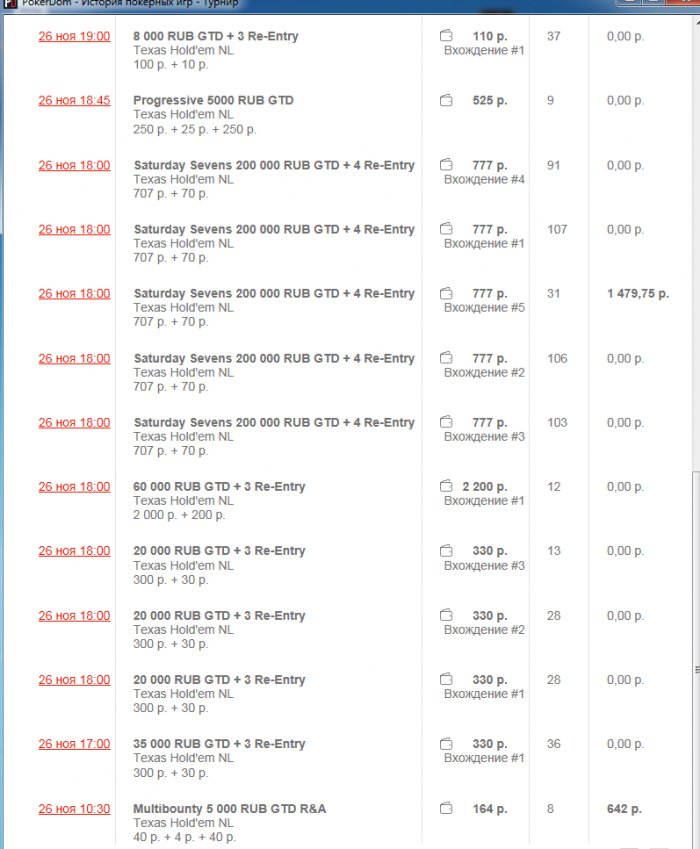Open the 26 ноя 10:30 tournament link
The image size is (700, 849).
pyautogui.click(x=74, y=809)
